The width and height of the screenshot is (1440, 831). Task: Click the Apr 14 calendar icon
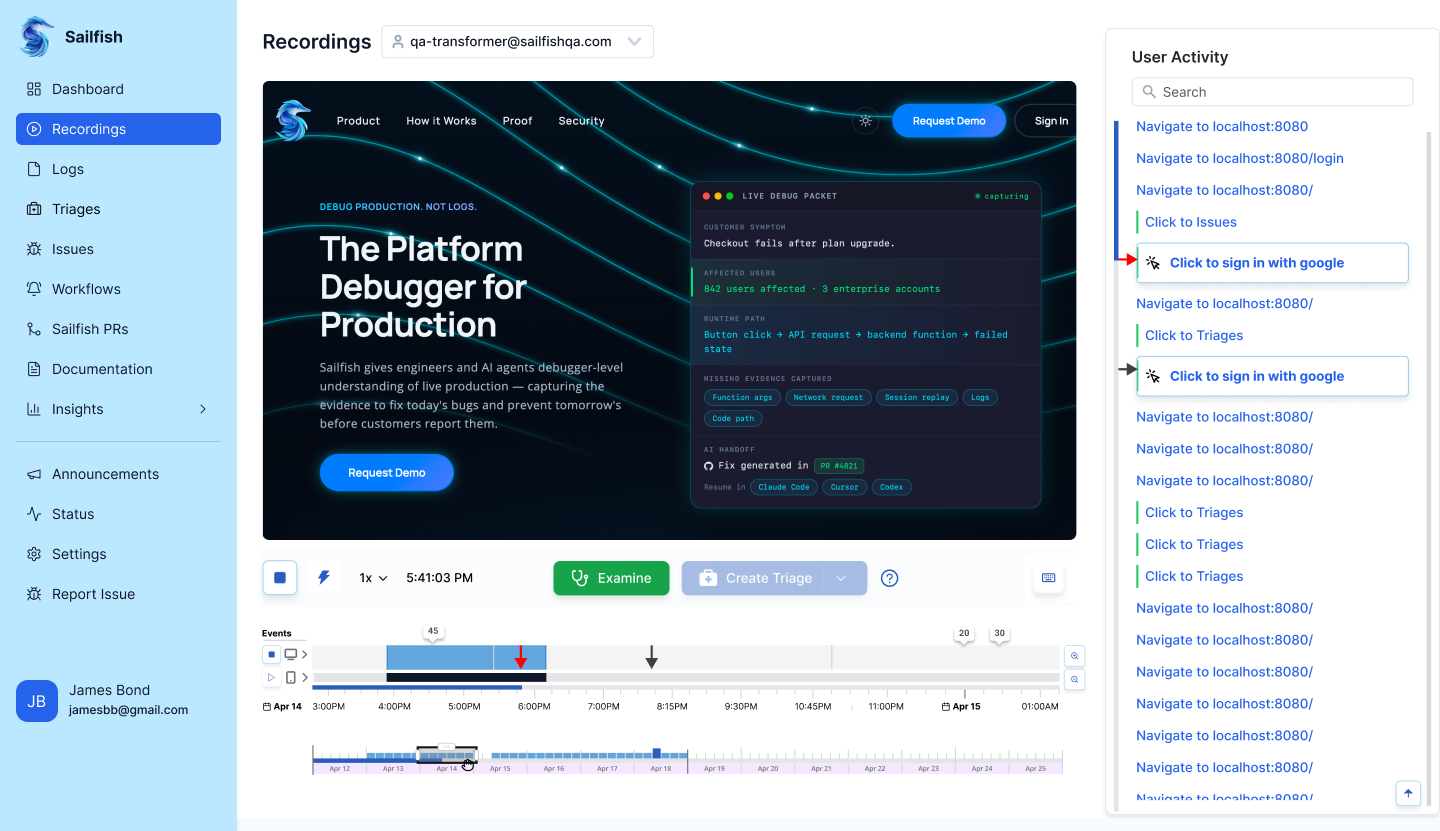pos(267,707)
